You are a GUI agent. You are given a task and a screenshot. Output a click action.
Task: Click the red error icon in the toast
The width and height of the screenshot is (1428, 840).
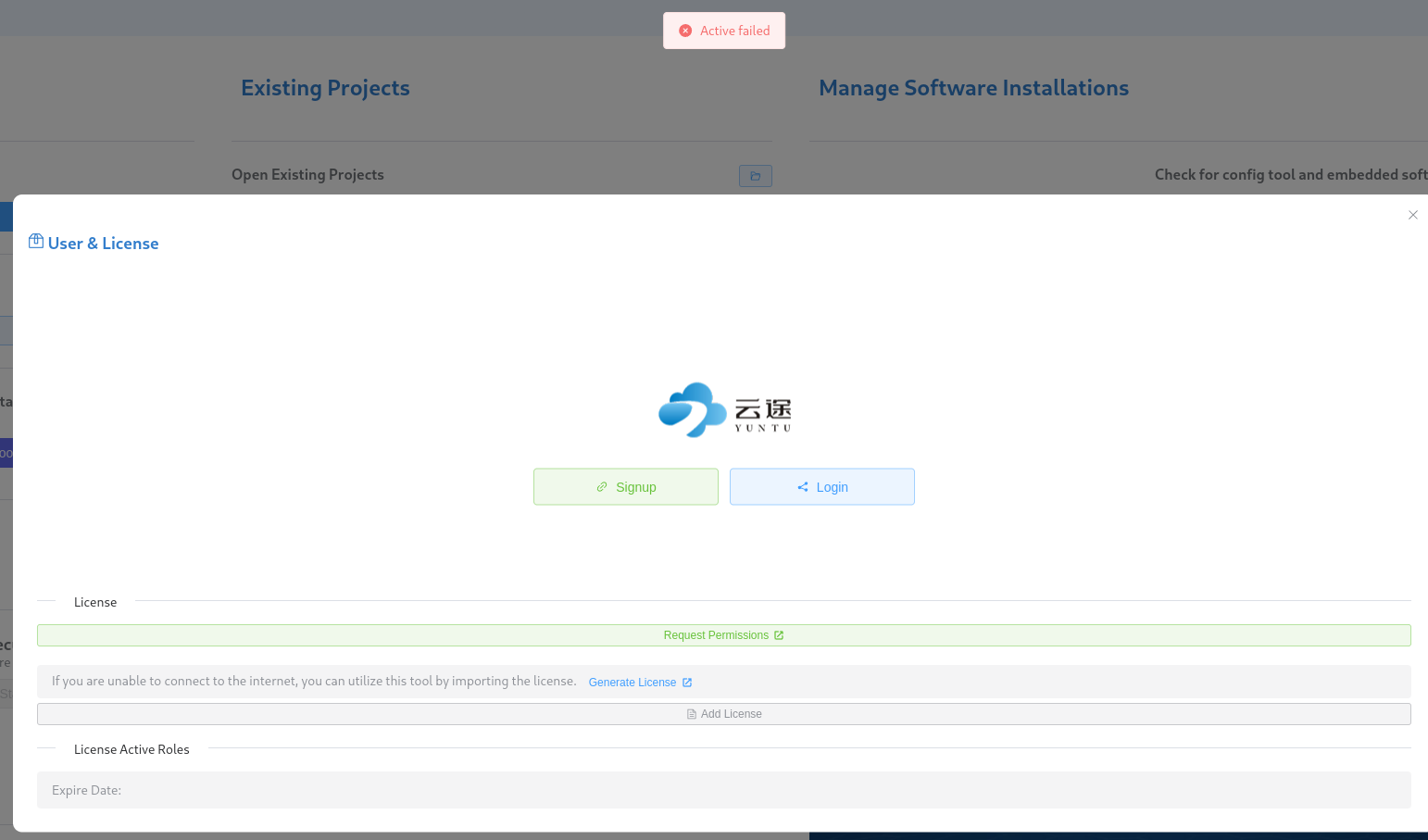(x=685, y=31)
